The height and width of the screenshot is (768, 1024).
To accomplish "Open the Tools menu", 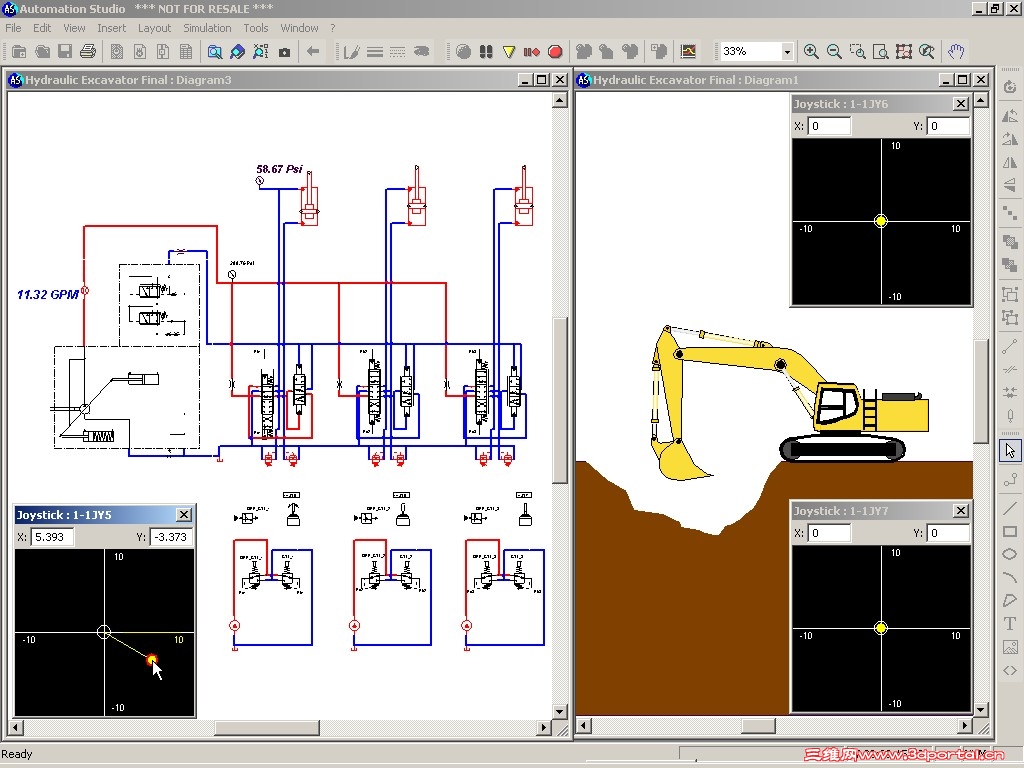I will click(x=256, y=28).
